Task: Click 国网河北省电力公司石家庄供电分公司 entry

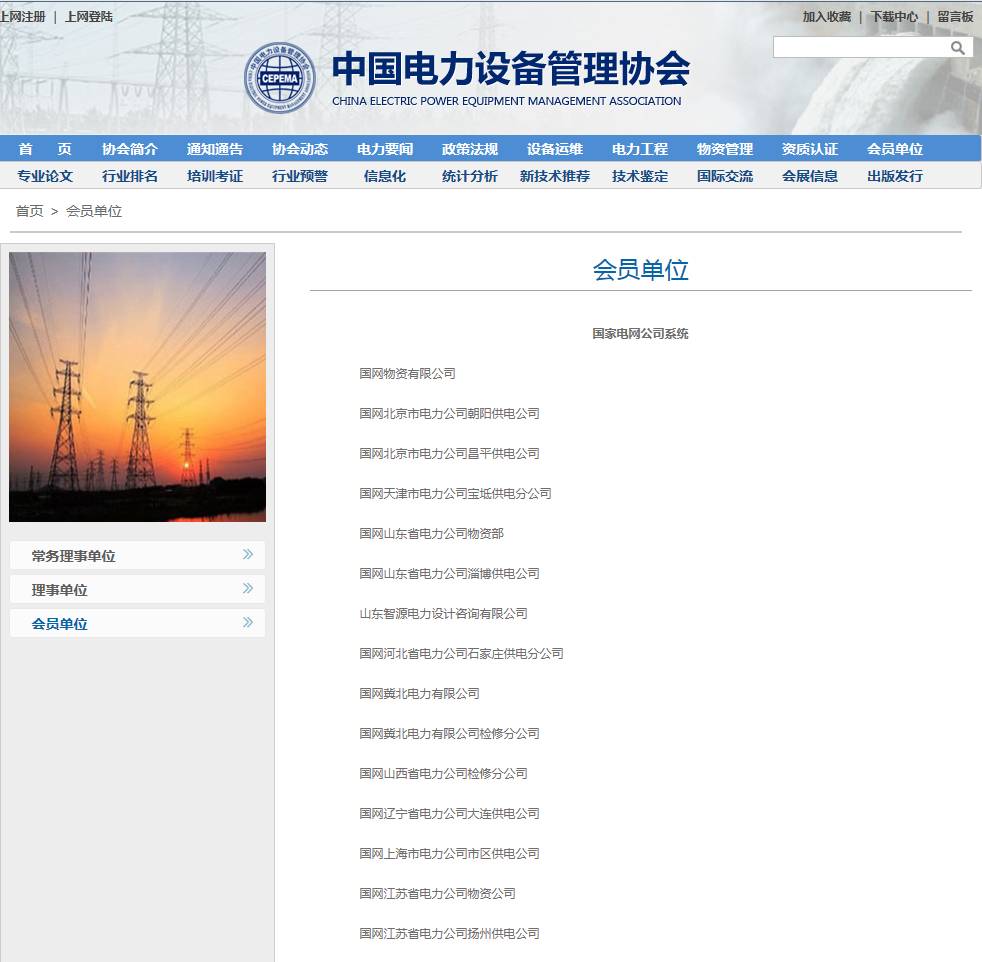Action: point(461,654)
